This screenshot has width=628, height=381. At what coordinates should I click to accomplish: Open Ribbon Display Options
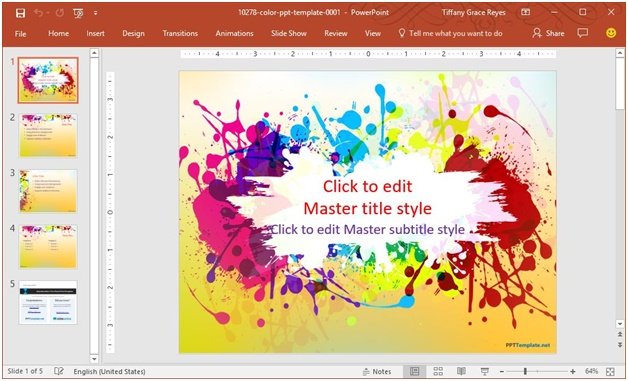point(525,12)
